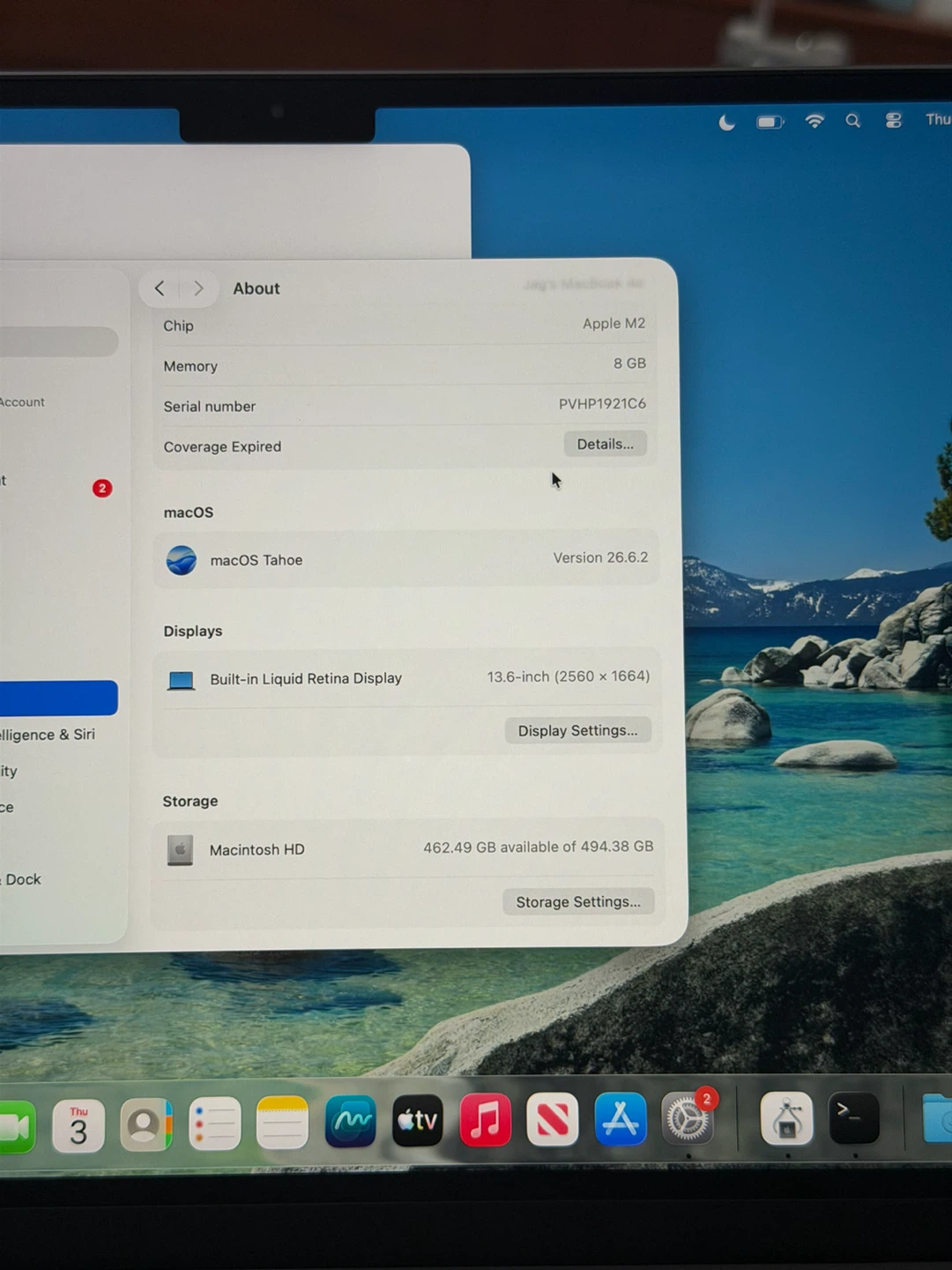The image size is (952, 1270).
Task: Open the Intelligence & Siri sidebar item
Action: click(48, 734)
